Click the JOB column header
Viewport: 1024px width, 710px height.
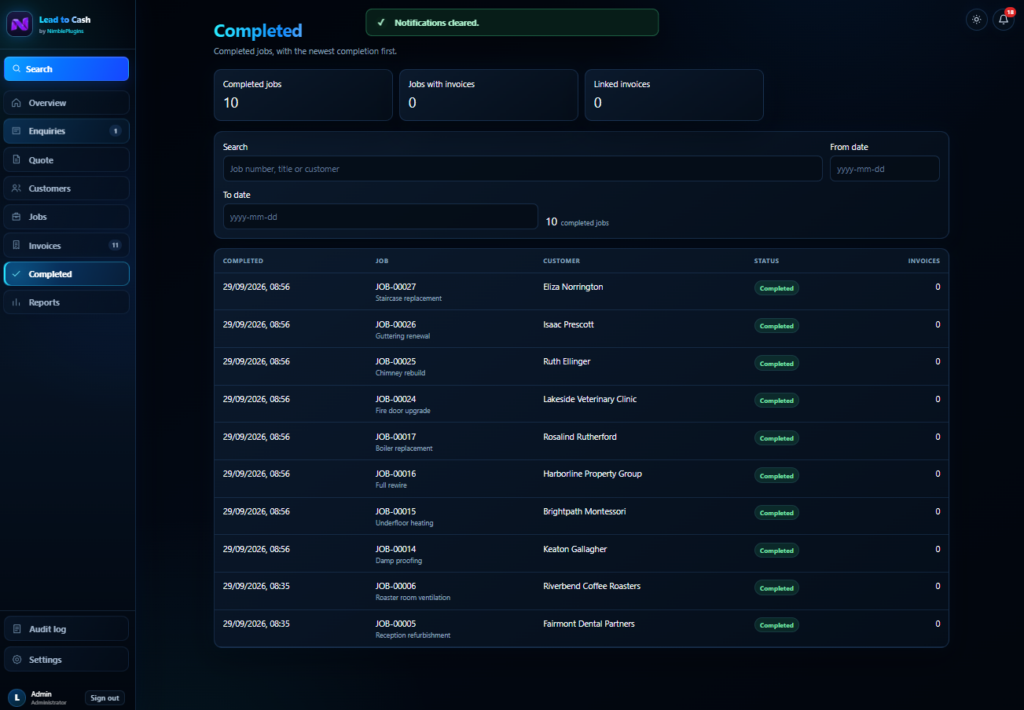pos(382,261)
